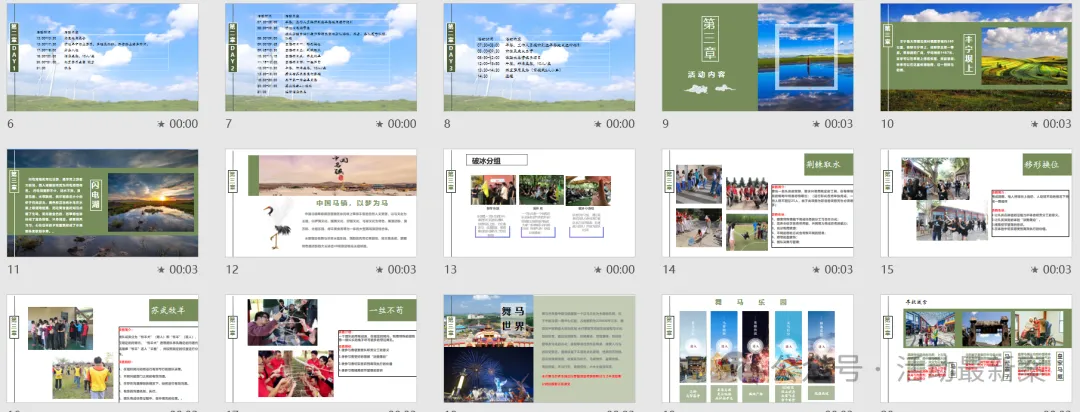This screenshot has height=412, width=1080.
Task: Select slide 12 thumbnail with the crane illustration
Action: pyautogui.click(x=321, y=203)
